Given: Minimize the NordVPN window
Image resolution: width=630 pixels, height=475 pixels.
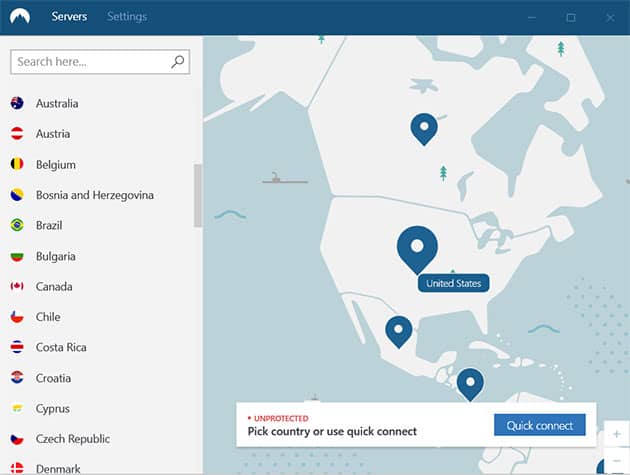Looking at the screenshot, I should (x=532, y=18).
